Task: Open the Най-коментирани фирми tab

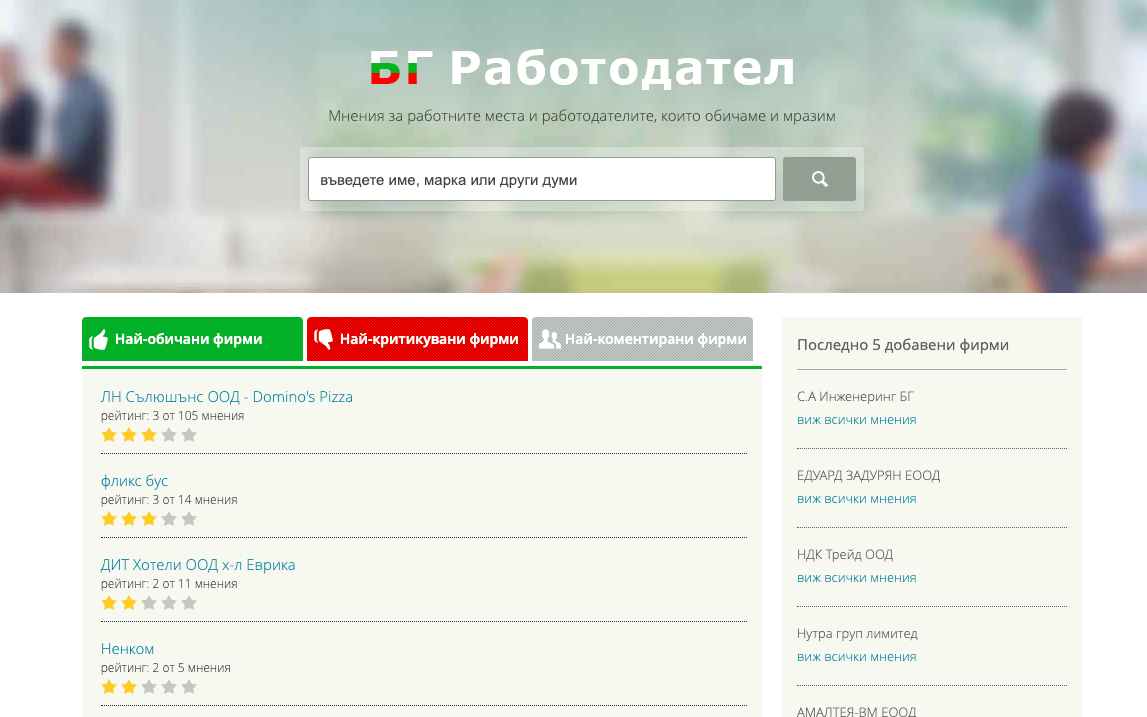Action: (642, 338)
